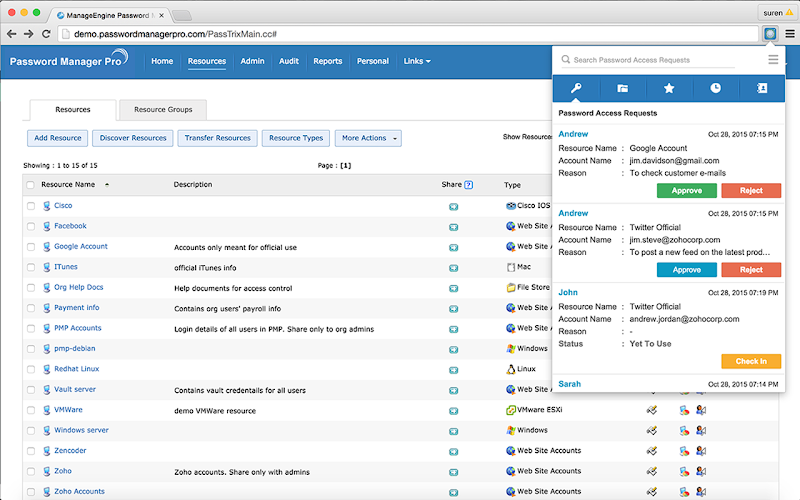Open the contacts icon tab in popup
800x500 pixels.
pos(762,88)
